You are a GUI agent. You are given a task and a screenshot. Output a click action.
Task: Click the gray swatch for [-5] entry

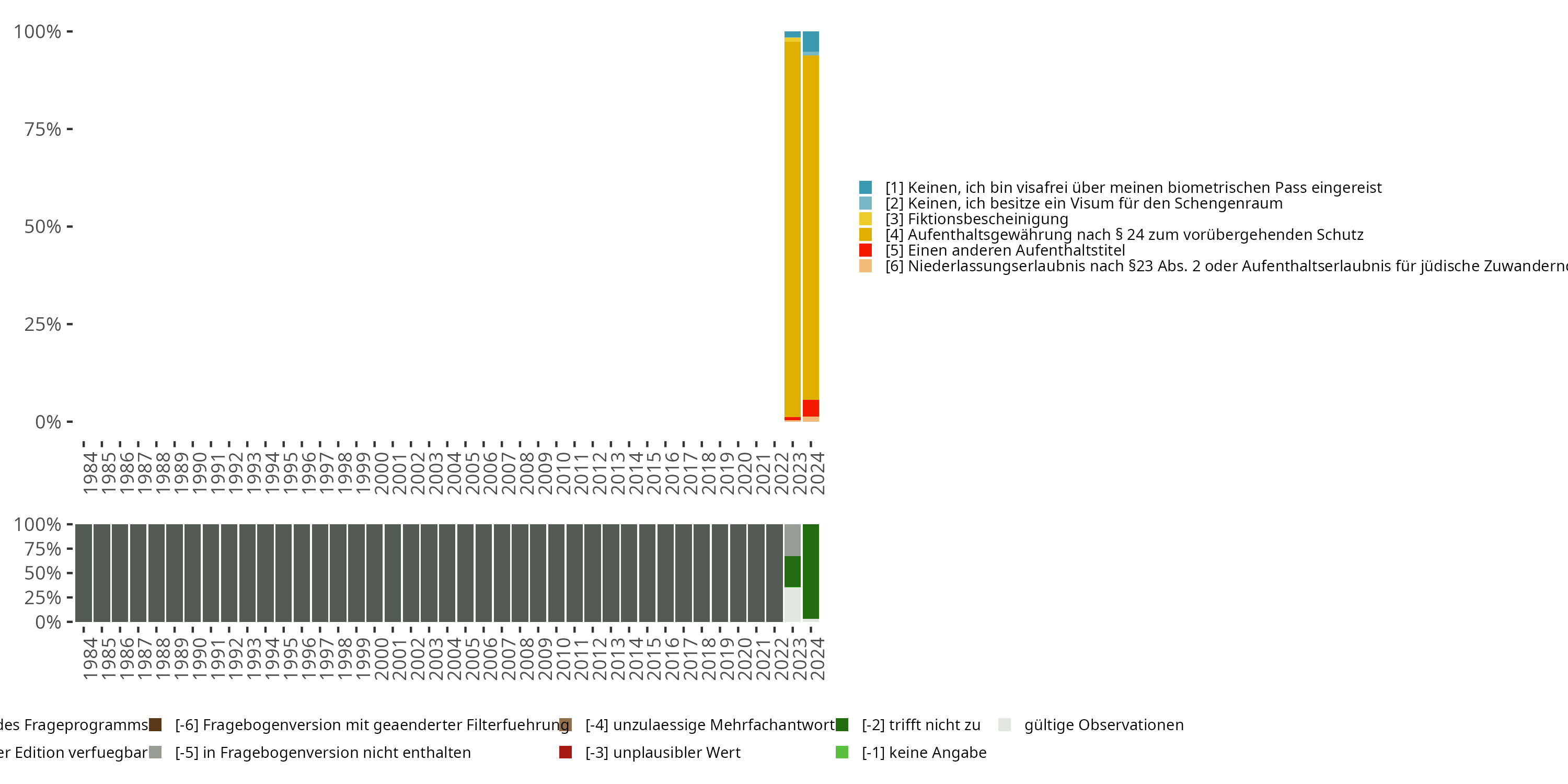[155, 752]
